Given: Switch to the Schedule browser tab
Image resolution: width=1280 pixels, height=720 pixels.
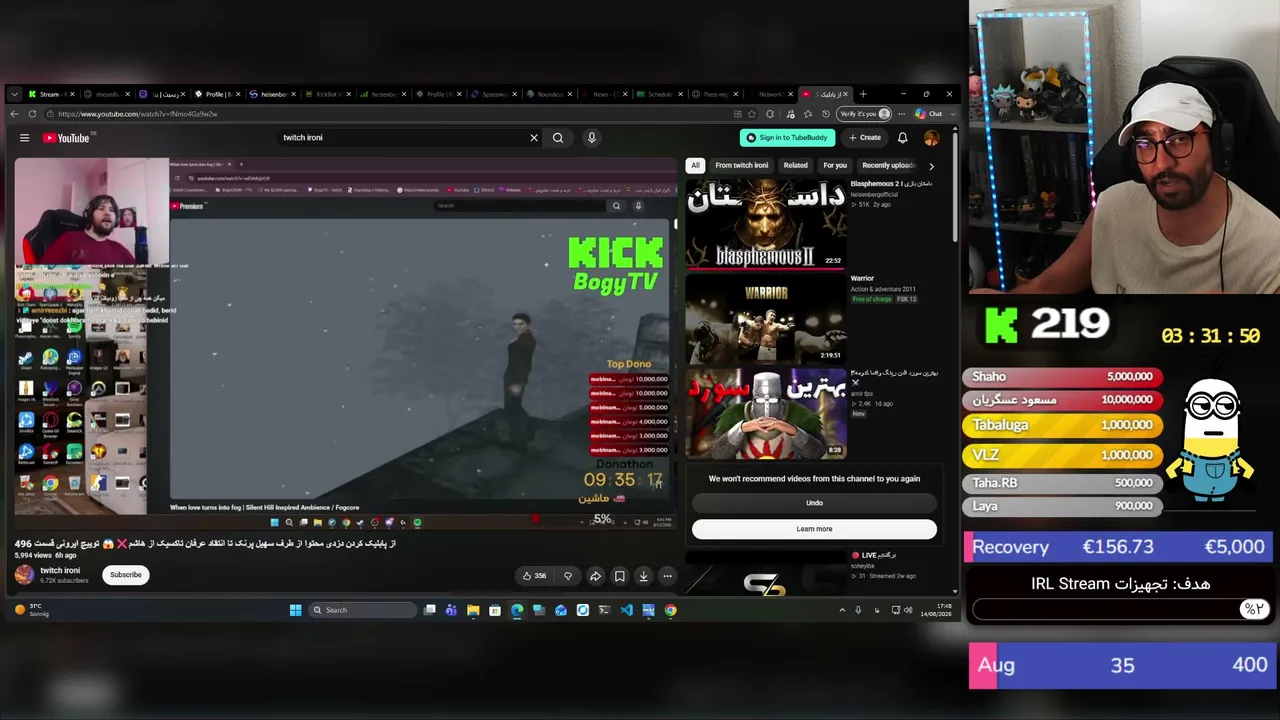Looking at the screenshot, I should pyautogui.click(x=659, y=94).
